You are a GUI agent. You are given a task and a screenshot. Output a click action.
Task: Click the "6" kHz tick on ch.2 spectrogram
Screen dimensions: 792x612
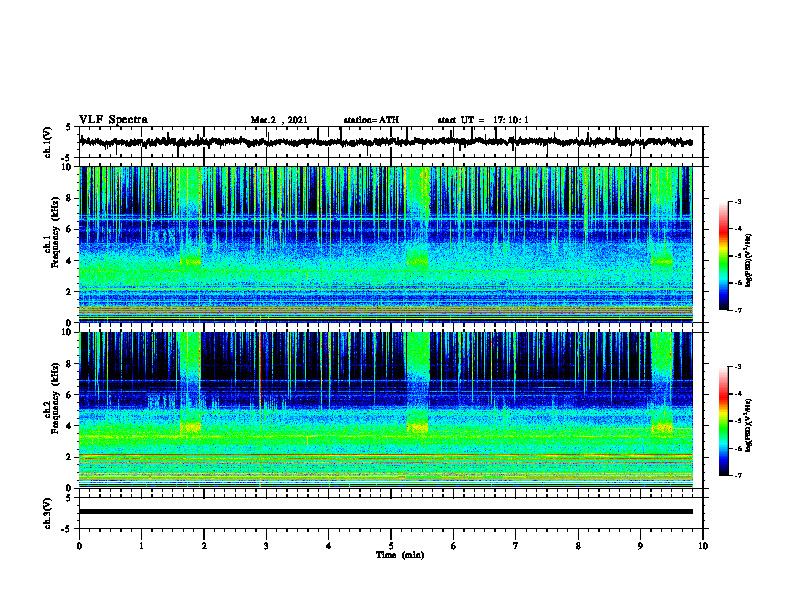(x=70, y=395)
